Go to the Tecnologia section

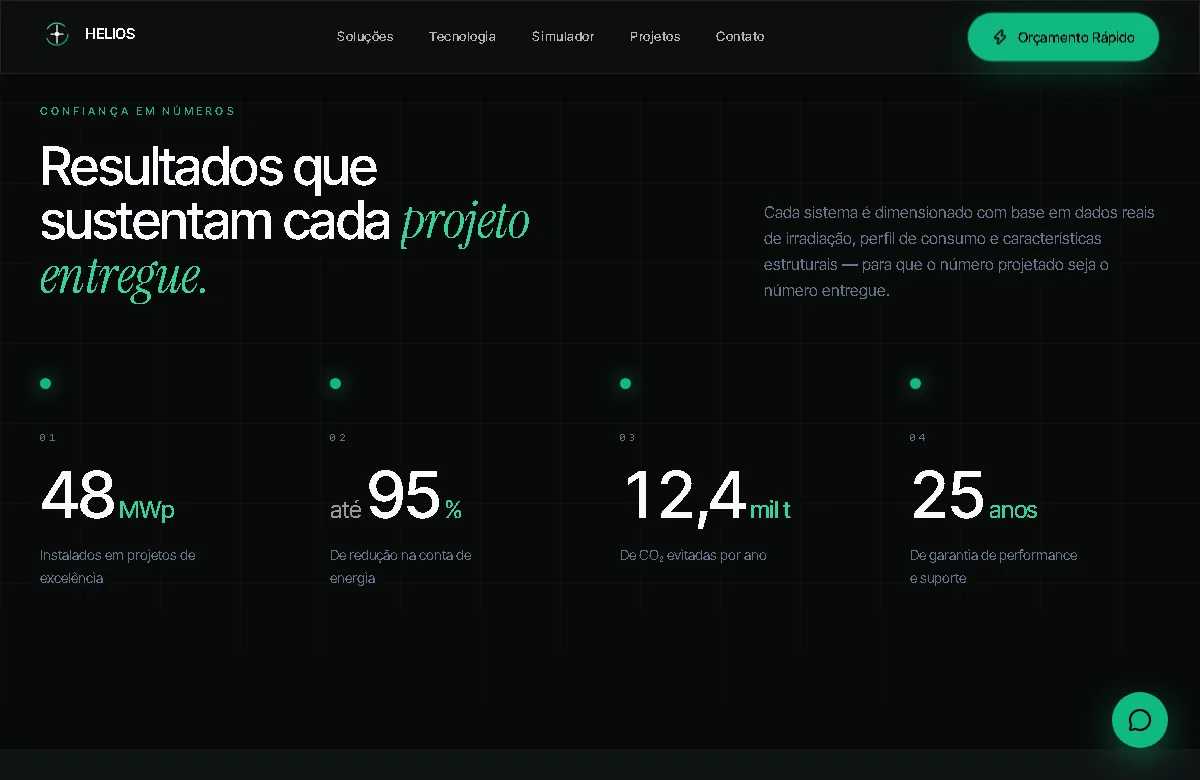pyautogui.click(x=462, y=36)
